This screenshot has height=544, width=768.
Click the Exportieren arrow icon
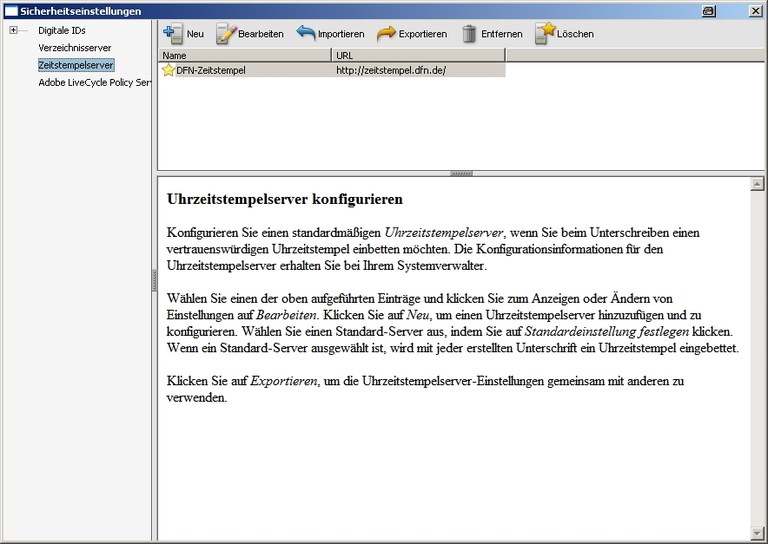click(386, 33)
